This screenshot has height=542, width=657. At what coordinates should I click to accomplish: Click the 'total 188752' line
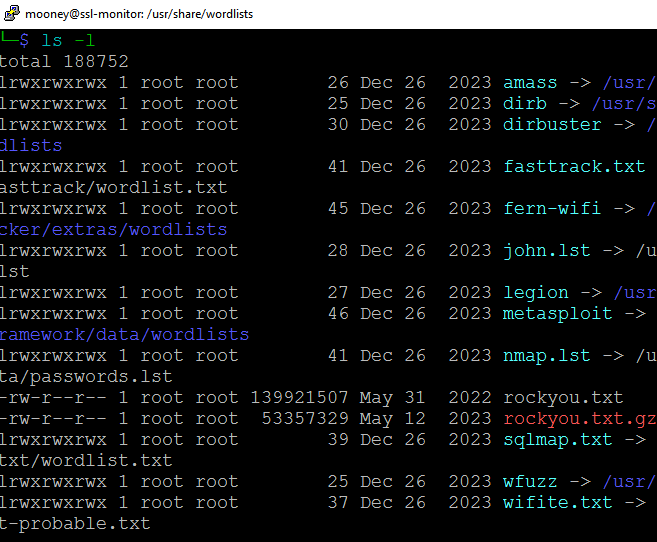click(64, 62)
